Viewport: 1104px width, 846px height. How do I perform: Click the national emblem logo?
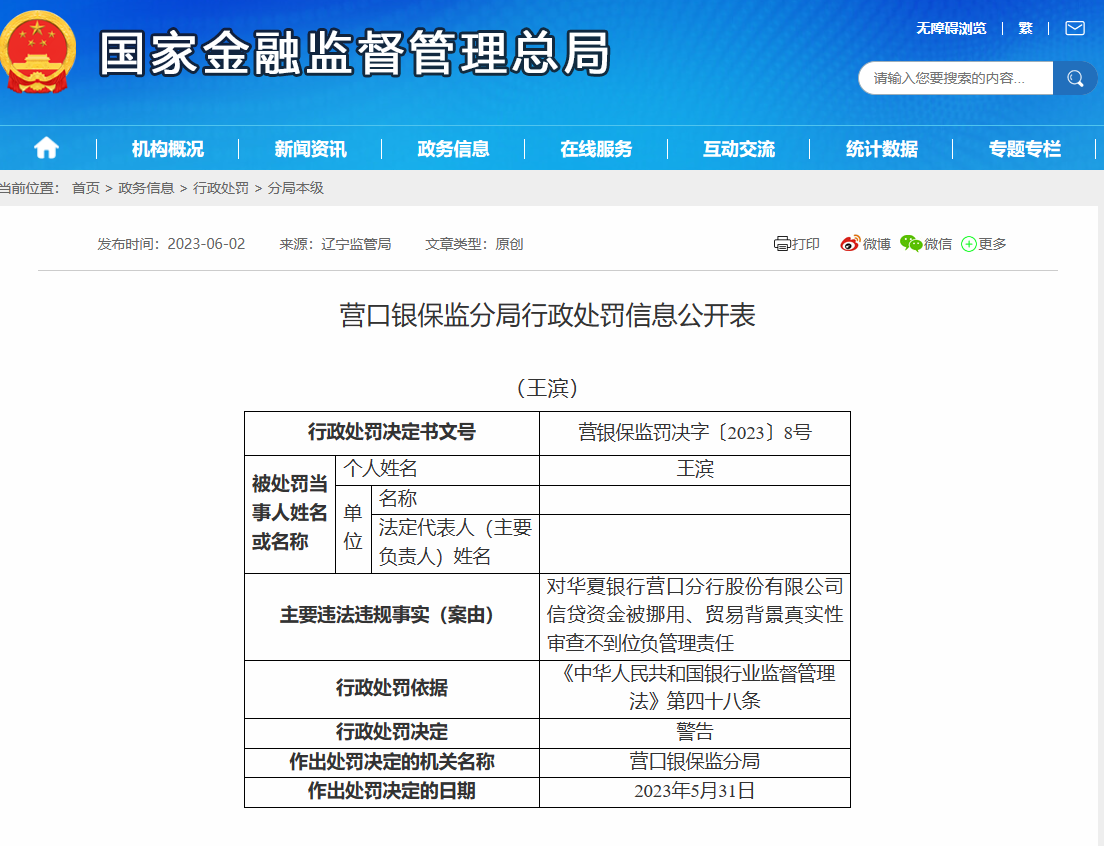[x=37, y=52]
